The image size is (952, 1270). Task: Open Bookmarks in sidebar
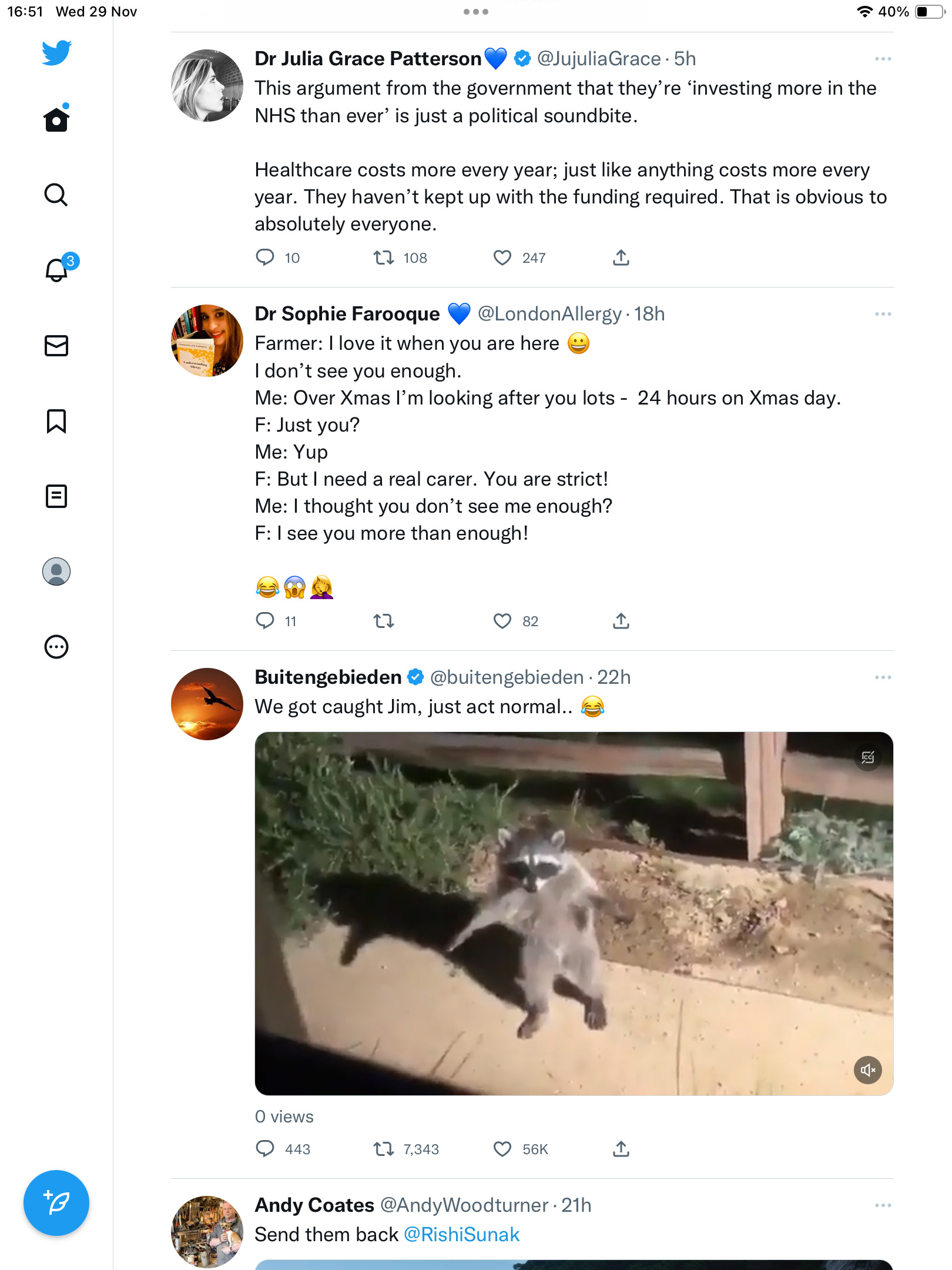click(x=56, y=421)
